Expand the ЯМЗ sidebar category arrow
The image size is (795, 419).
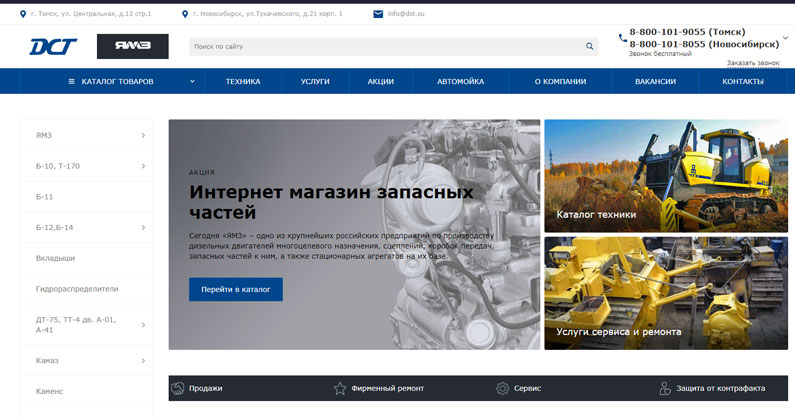pos(143,135)
